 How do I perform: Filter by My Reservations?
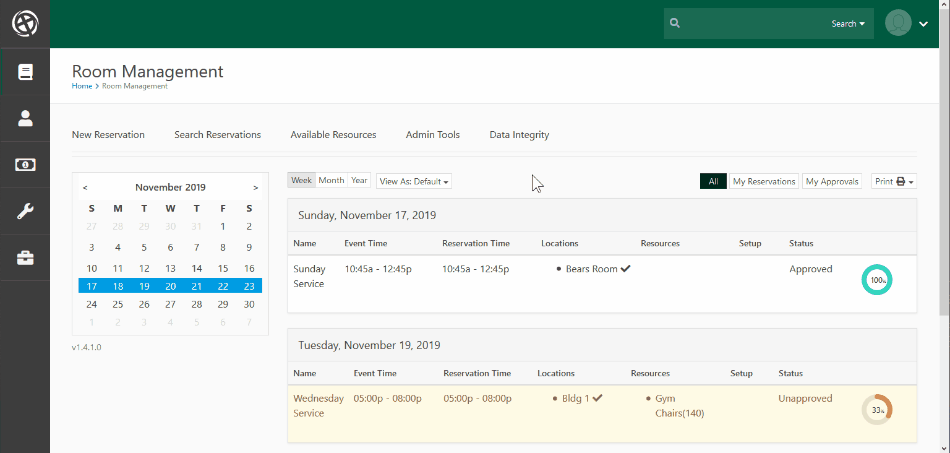coord(764,181)
